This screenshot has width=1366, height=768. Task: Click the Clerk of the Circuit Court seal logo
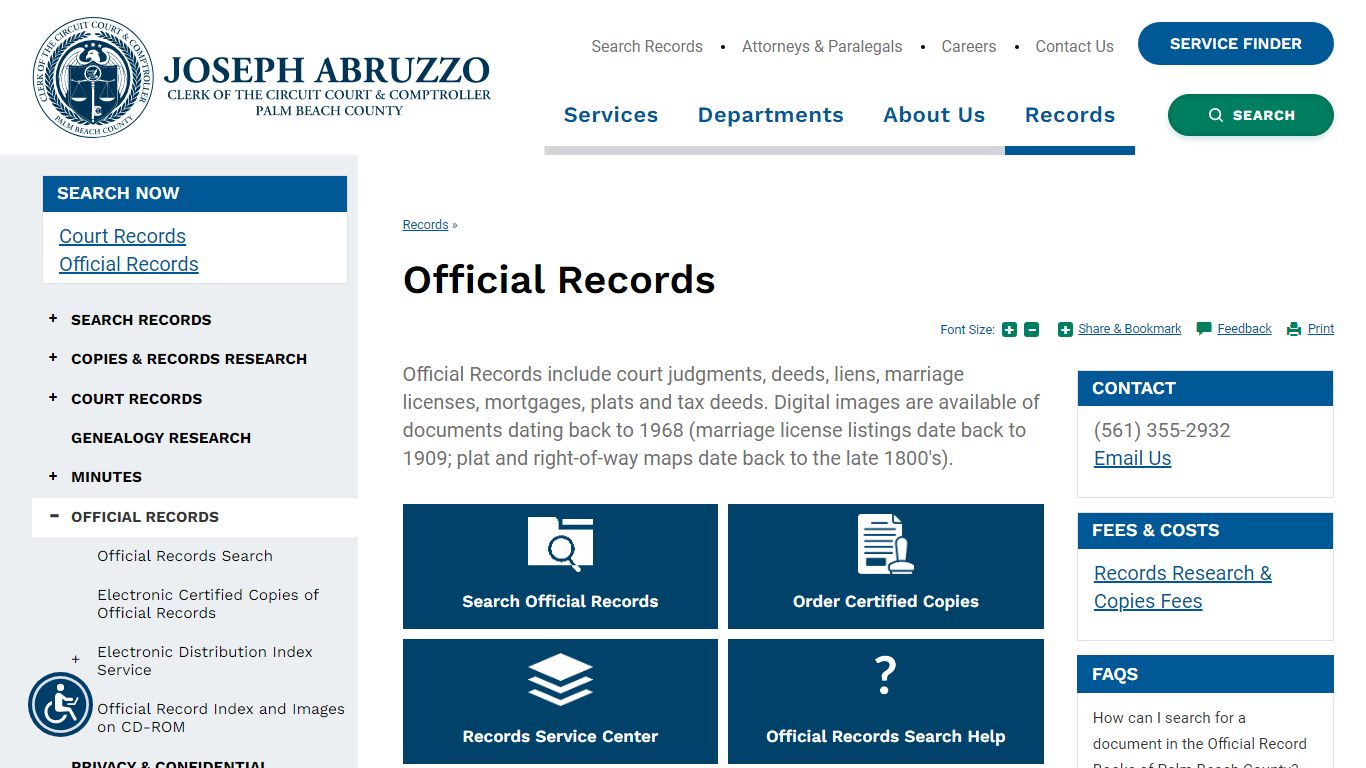point(93,77)
